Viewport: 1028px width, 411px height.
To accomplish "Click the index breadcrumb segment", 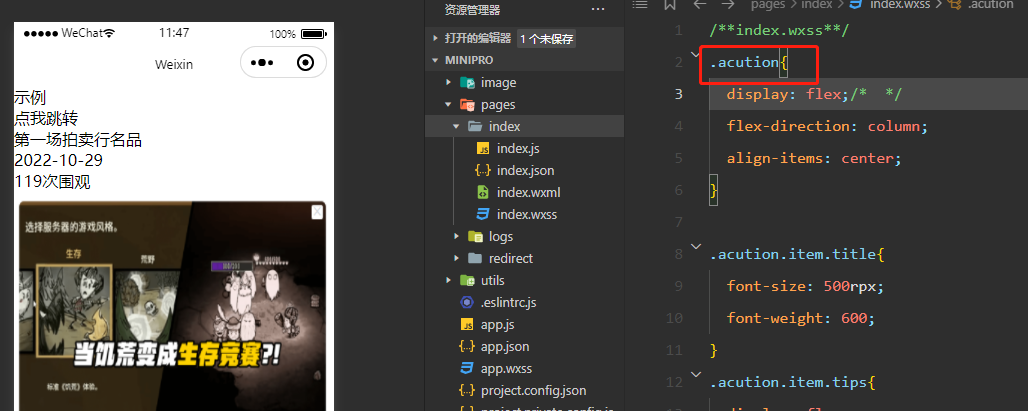I will coord(817,5).
